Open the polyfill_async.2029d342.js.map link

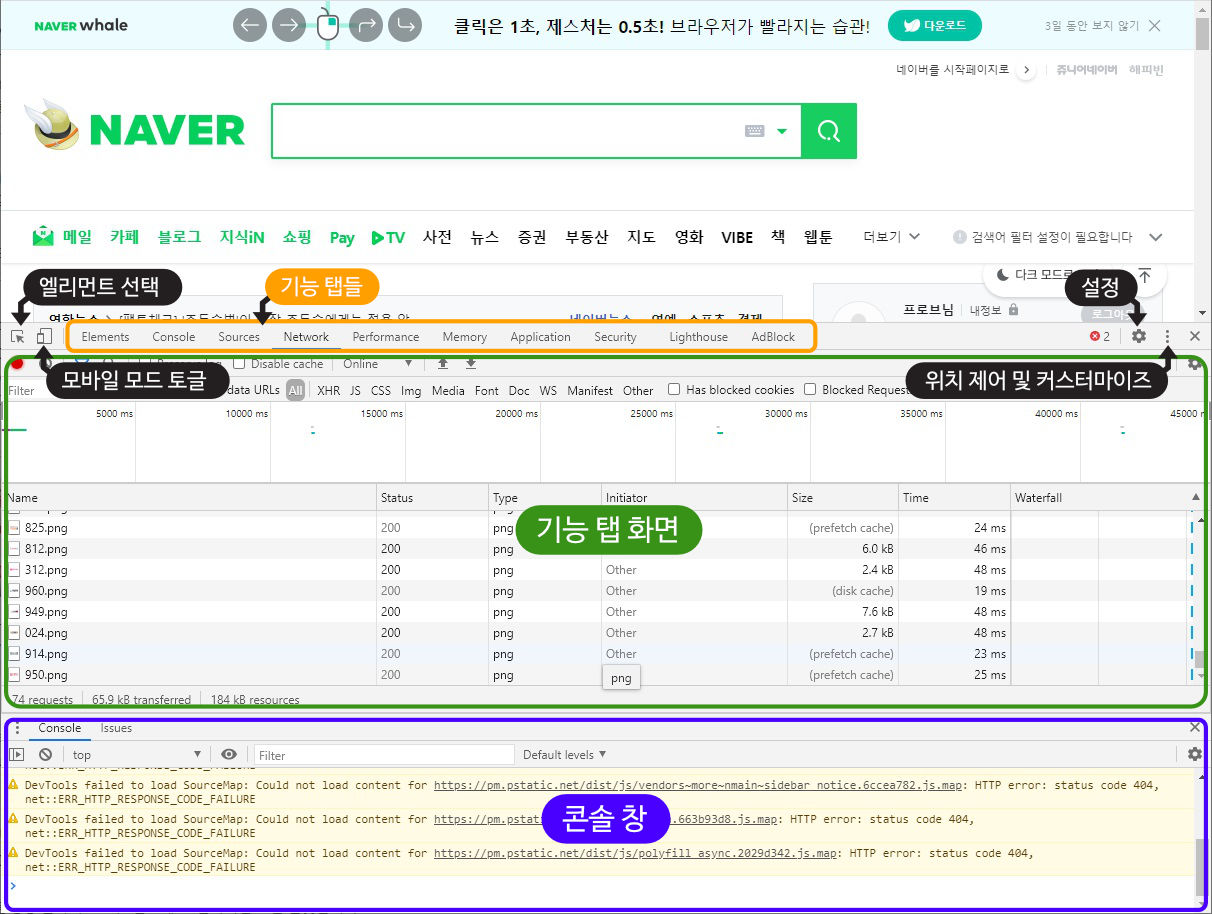pos(635,853)
